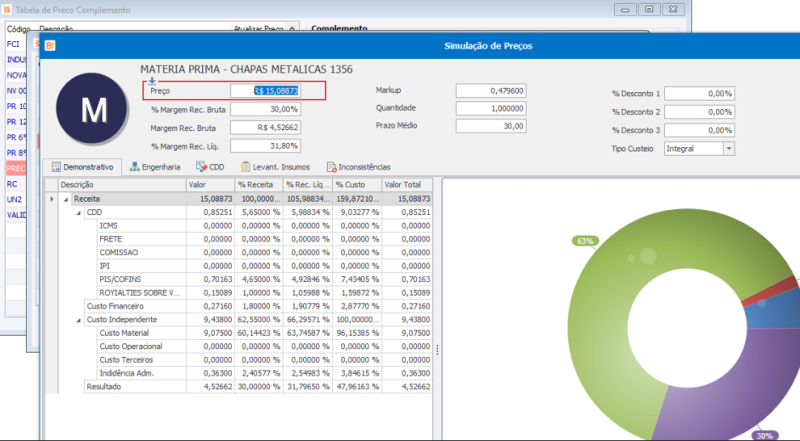Image resolution: width=800 pixels, height=441 pixels.
Task: Edit the % Margem Rec. Bruta field
Action: tap(265, 109)
